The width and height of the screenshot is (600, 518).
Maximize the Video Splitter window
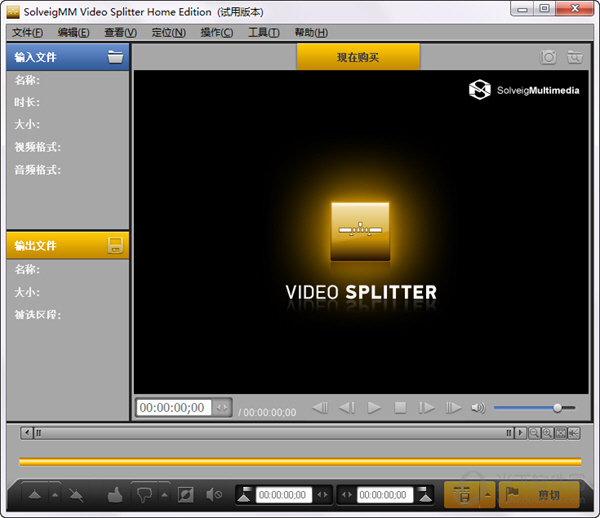click(545, 8)
